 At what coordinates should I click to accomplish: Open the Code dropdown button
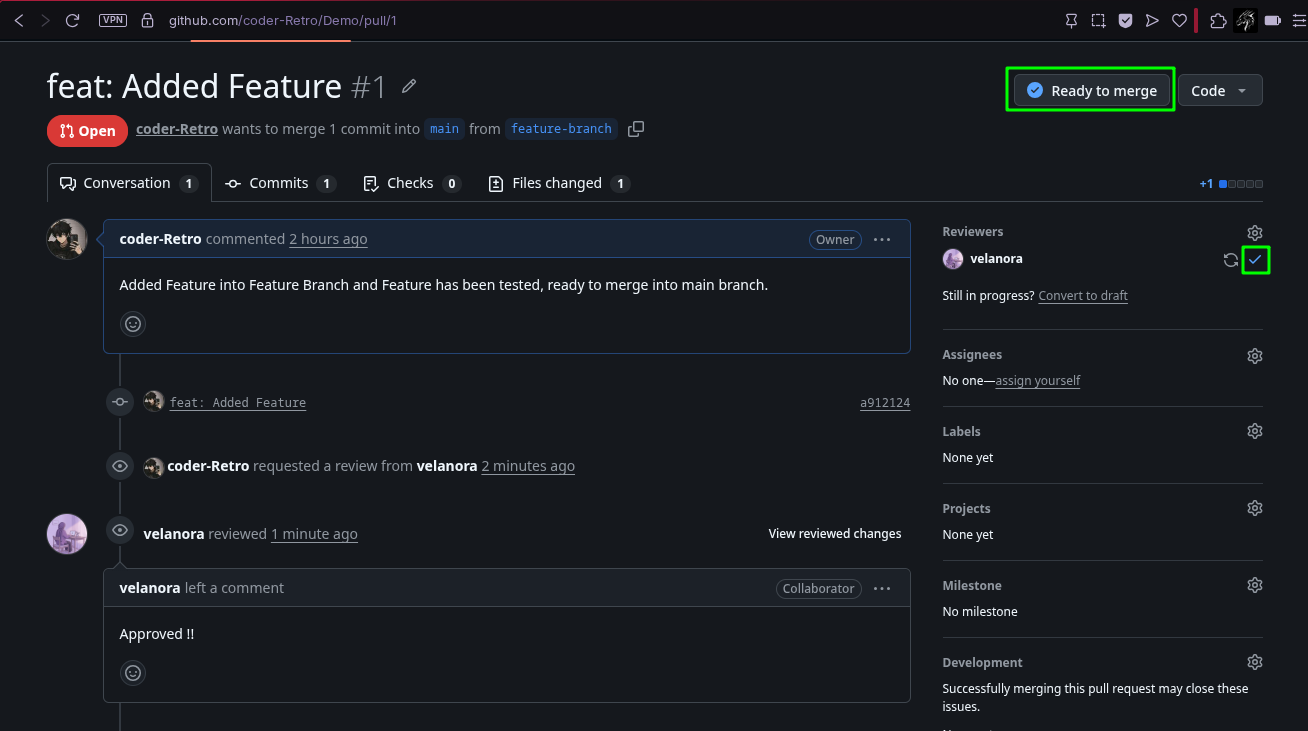(1220, 90)
